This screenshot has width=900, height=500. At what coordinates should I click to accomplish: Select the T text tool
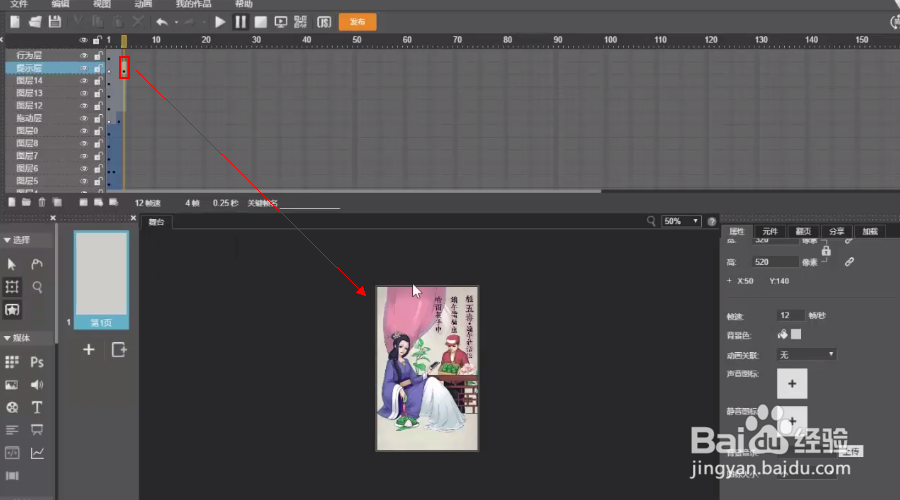[37, 407]
